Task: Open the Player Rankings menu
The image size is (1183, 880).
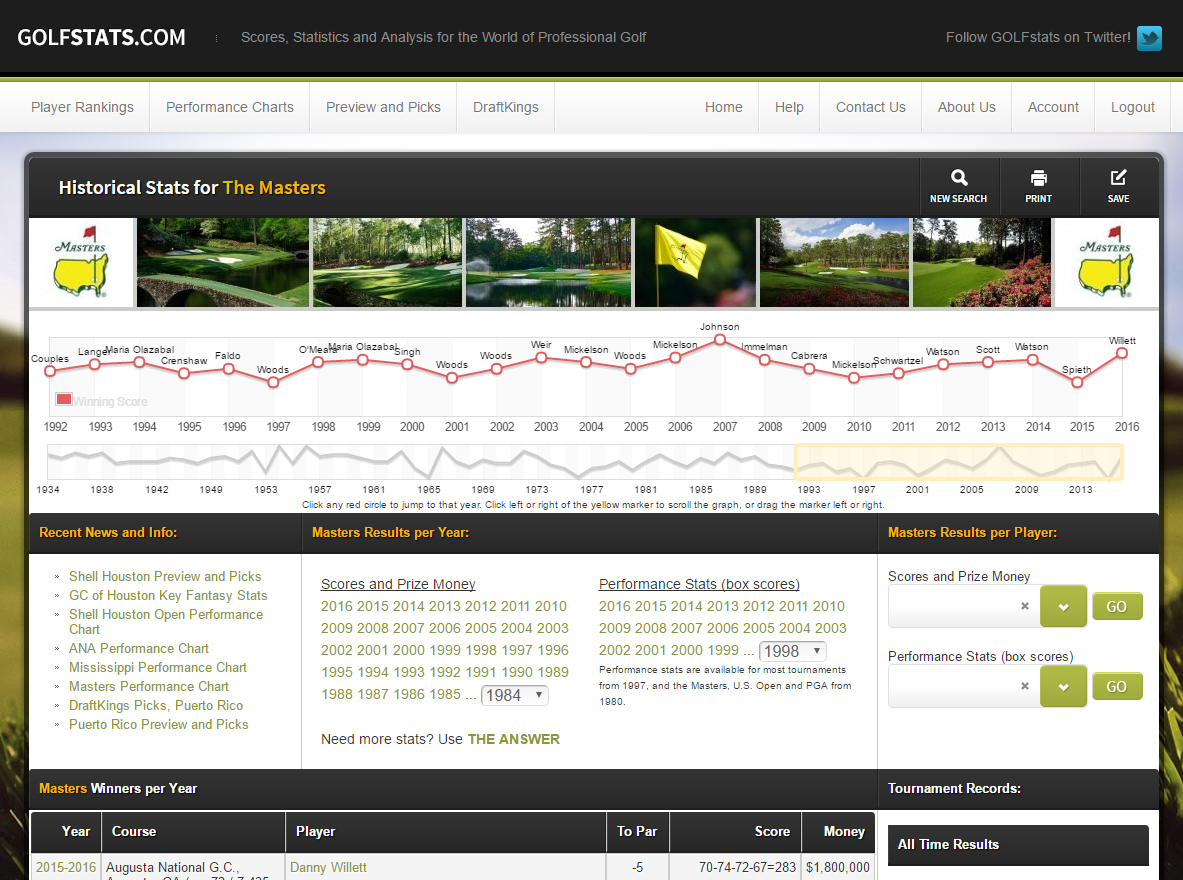Action: click(82, 107)
